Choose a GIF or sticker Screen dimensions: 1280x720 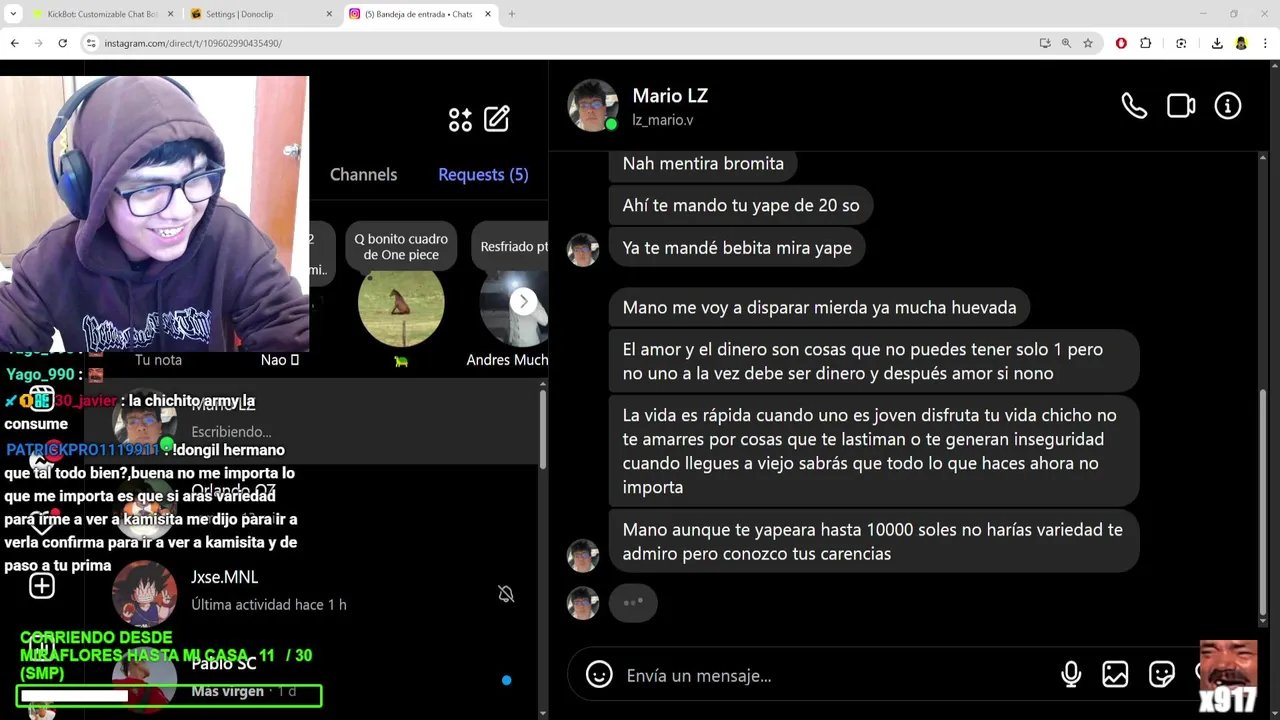pyautogui.click(x=1162, y=675)
